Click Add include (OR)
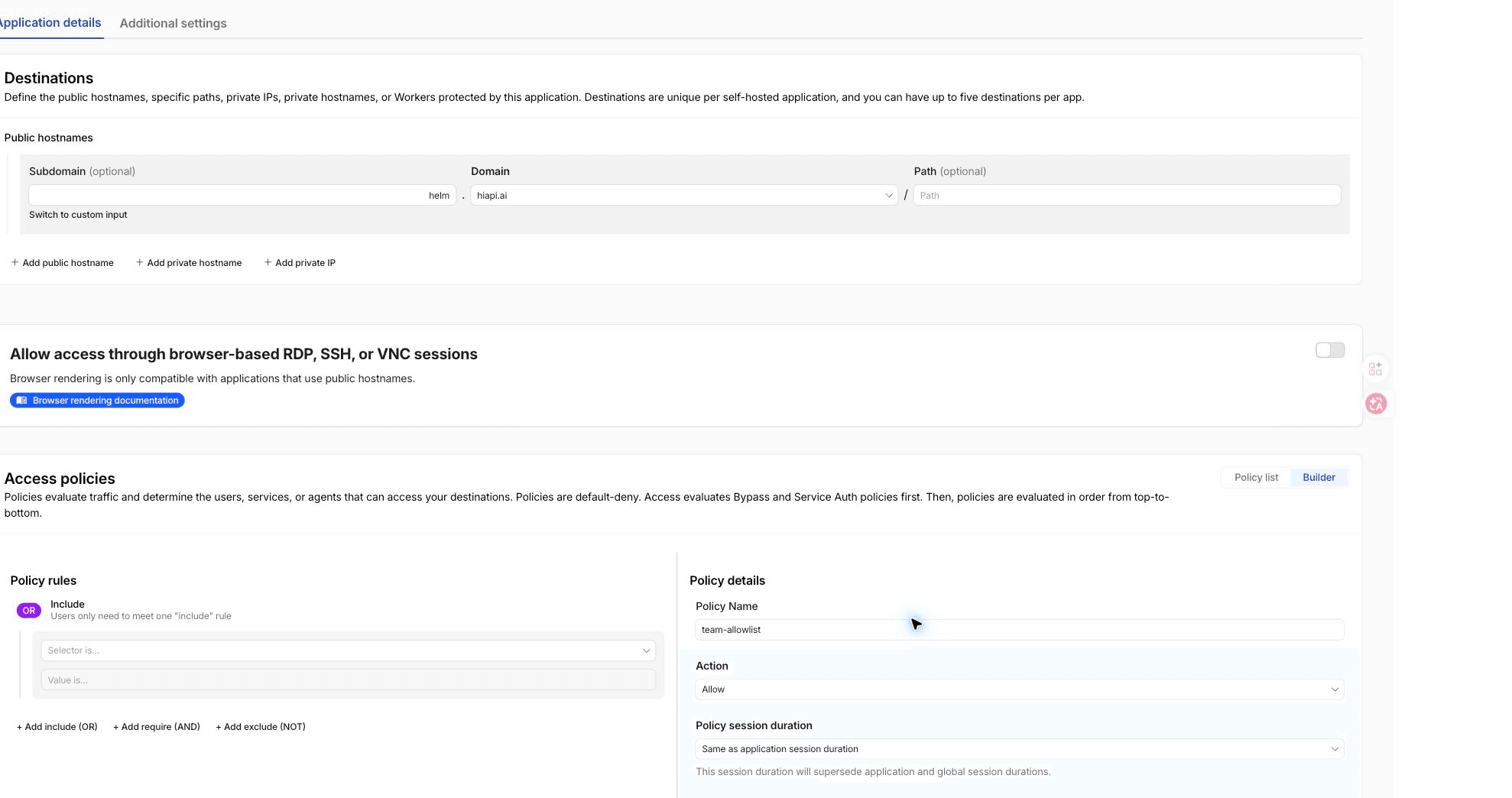The image size is (1512, 798). point(57,727)
